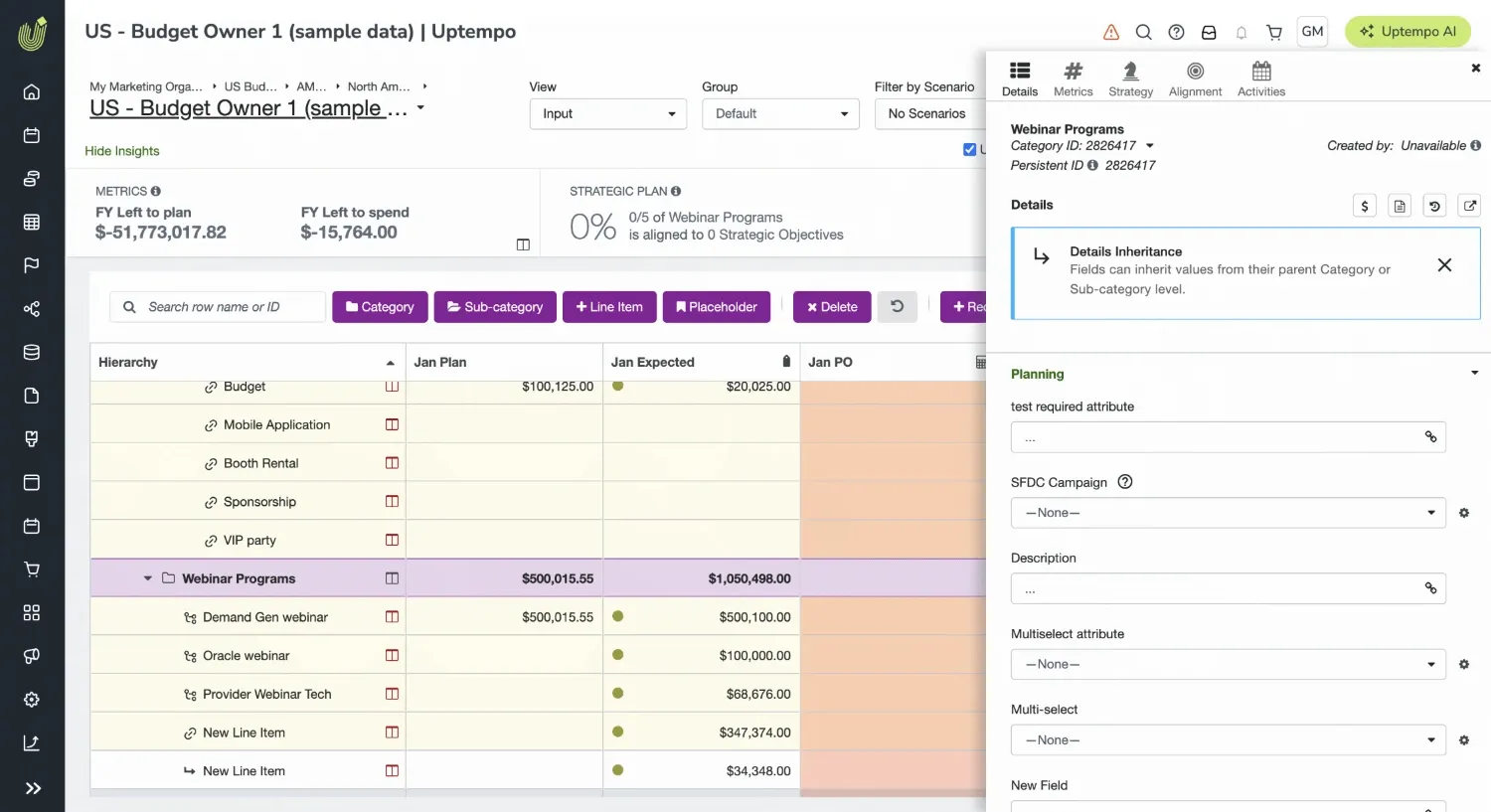Click the Line Item button
The width and height of the screenshot is (1491, 812).
tap(609, 307)
